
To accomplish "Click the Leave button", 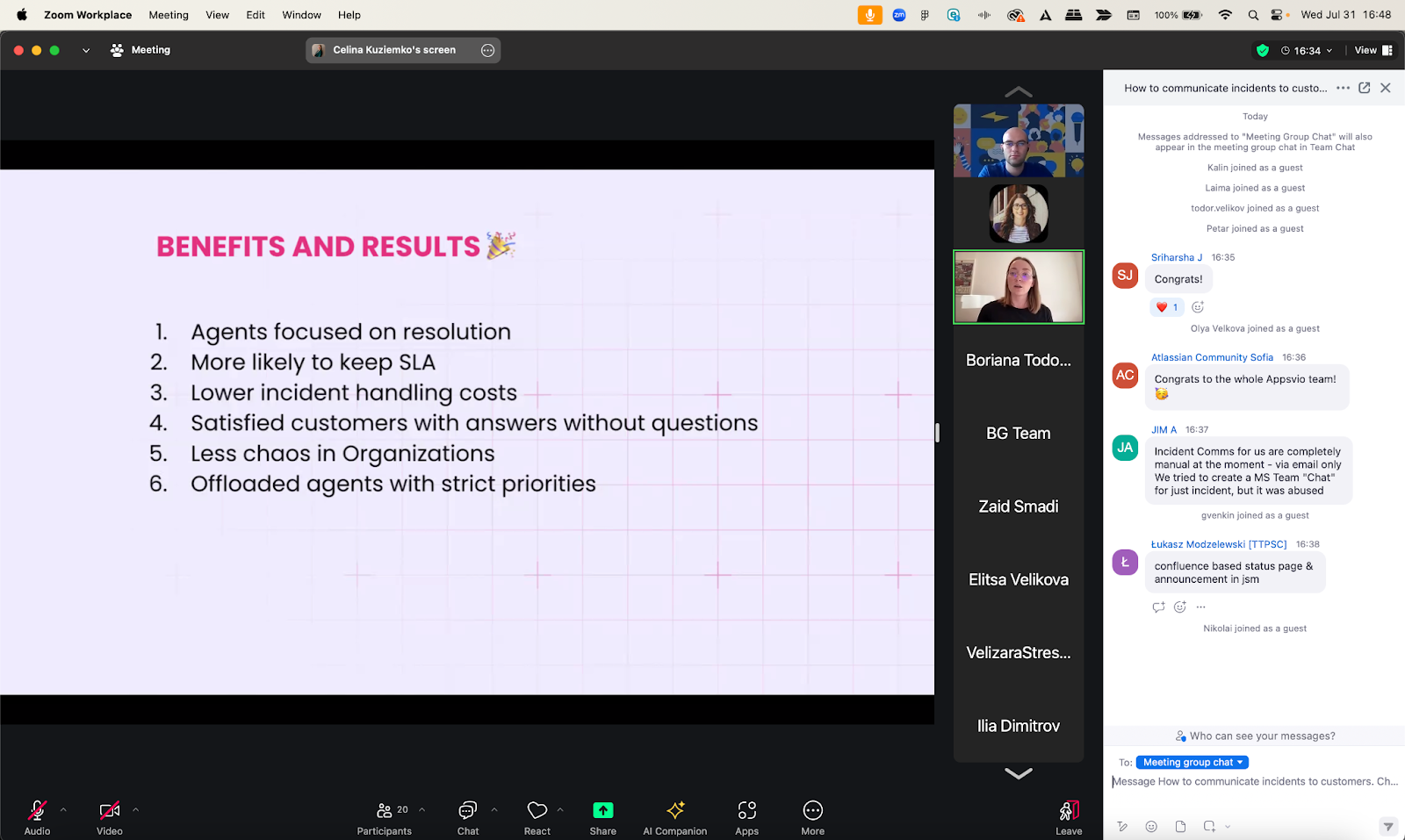I will tap(1068, 816).
